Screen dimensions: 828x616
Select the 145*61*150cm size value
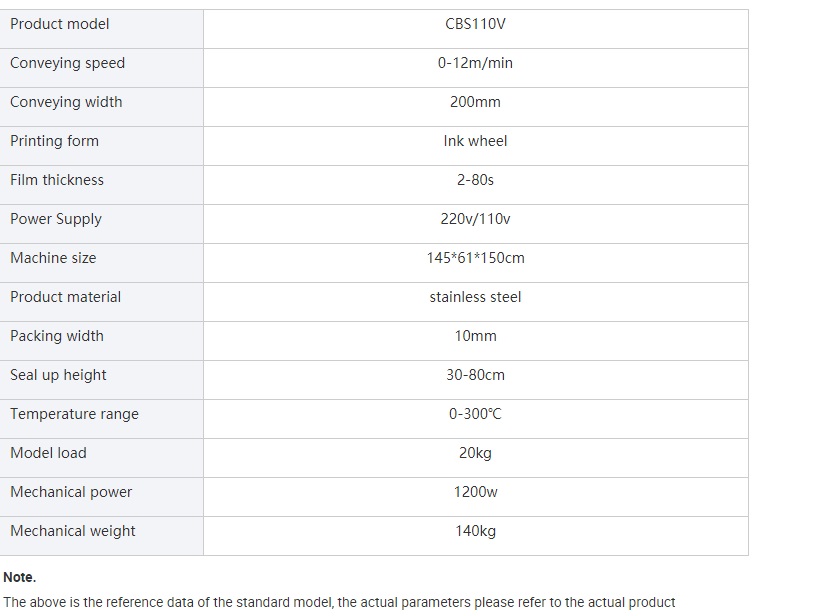click(x=475, y=258)
